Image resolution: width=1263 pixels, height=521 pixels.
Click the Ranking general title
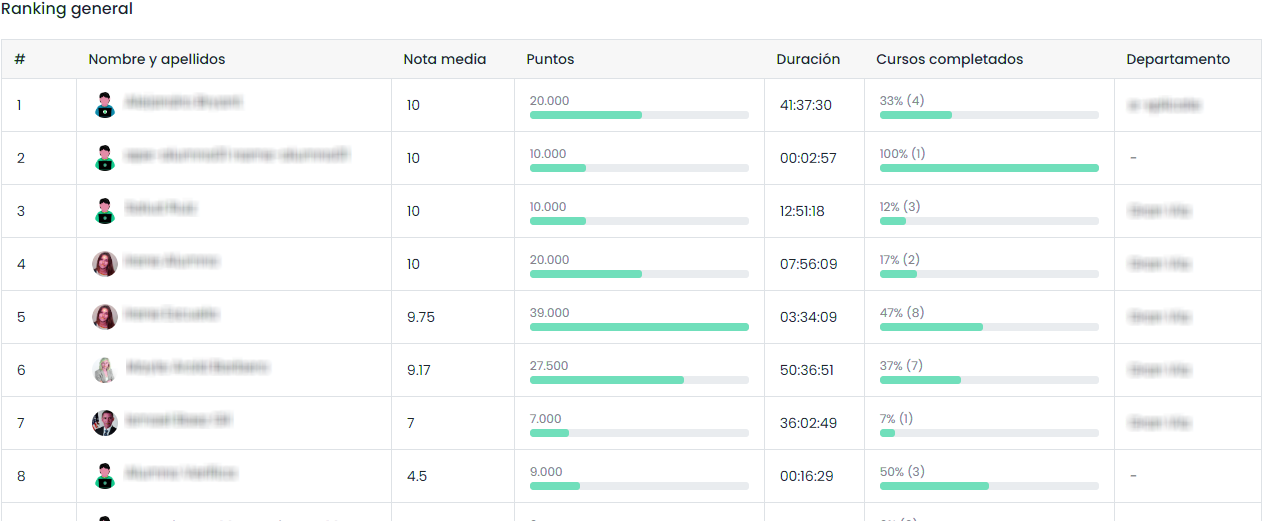[x=67, y=9]
